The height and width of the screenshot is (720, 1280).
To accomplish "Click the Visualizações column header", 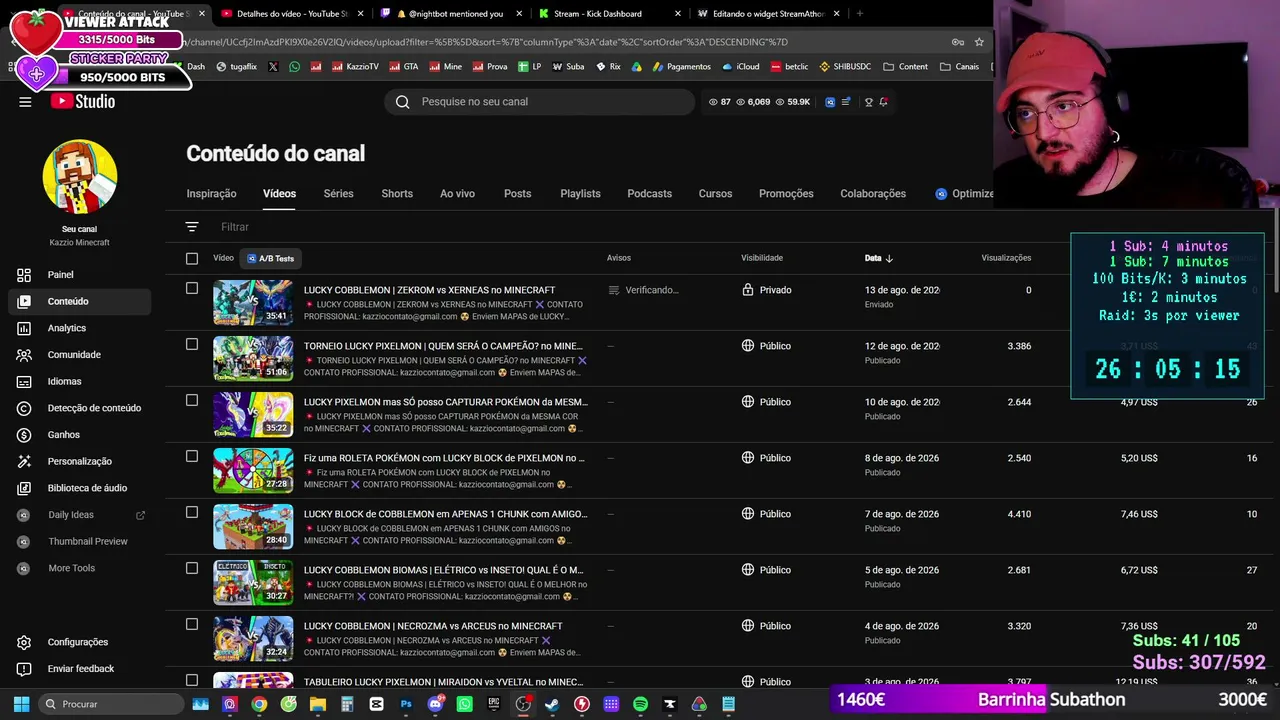I will tap(1006, 258).
